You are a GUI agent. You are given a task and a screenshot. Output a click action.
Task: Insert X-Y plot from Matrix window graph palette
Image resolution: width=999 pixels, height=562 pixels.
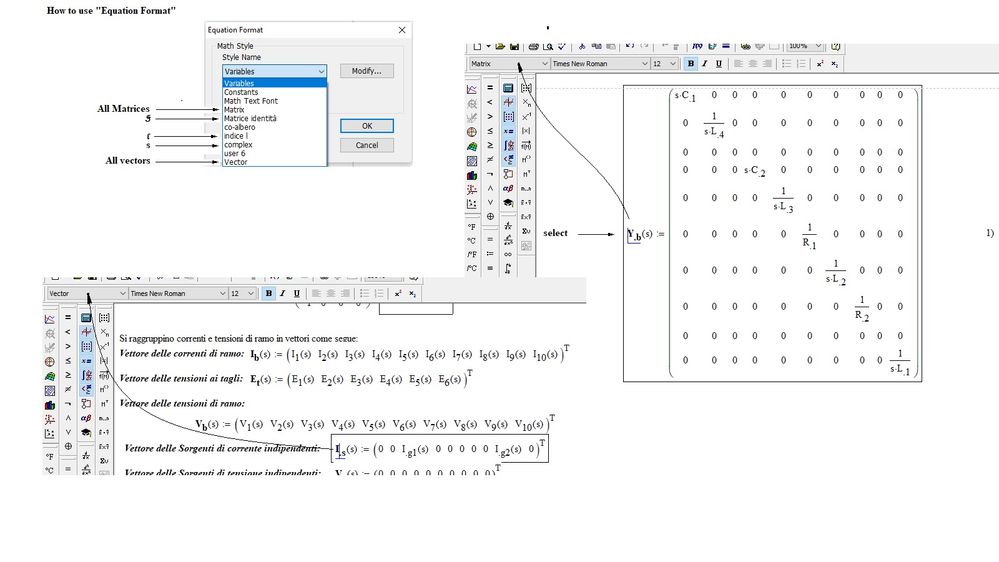(x=471, y=89)
